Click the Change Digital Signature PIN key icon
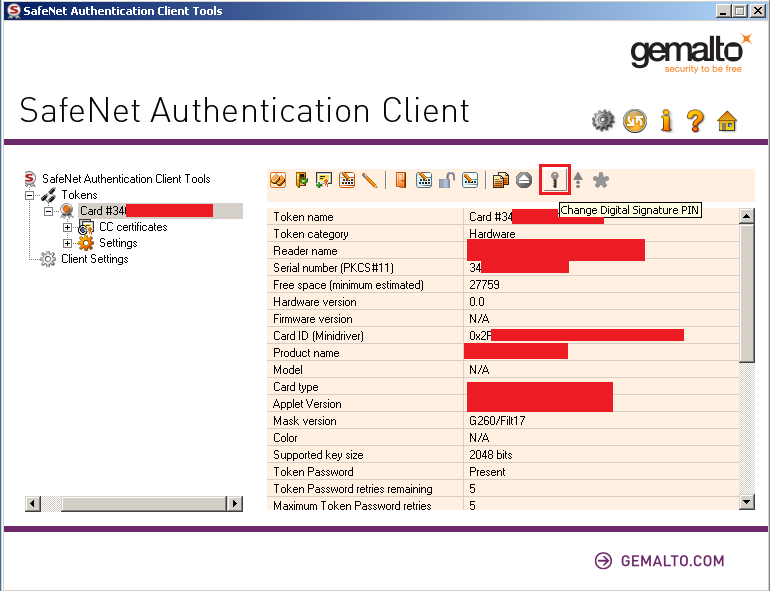770x591 pixels. [554, 180]
